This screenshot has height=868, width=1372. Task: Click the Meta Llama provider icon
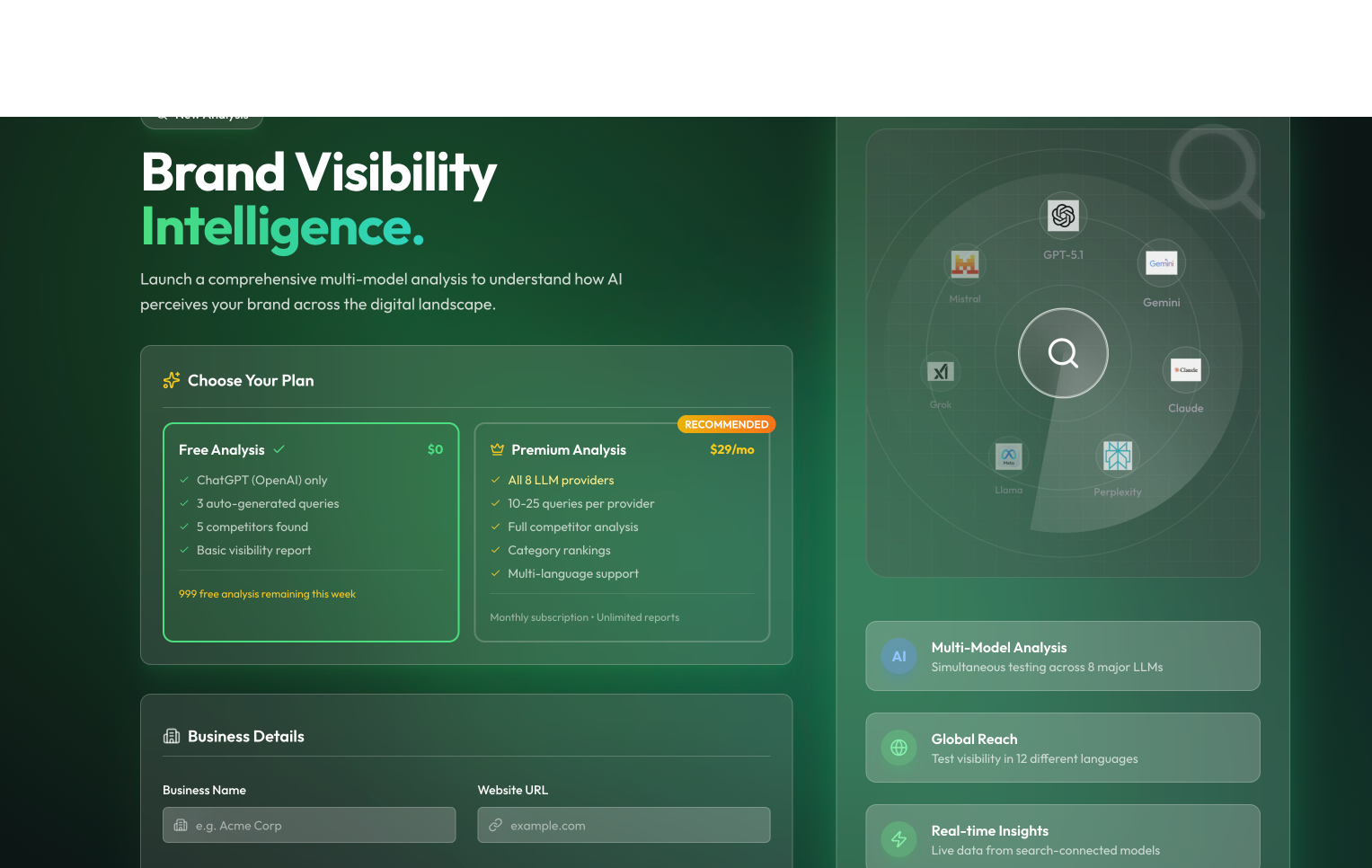tap(1008, 456)
